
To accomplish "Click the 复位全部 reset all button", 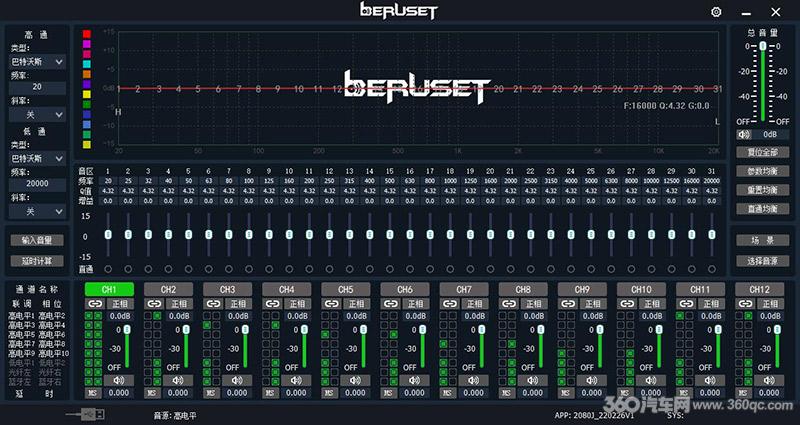I will click(763, 152).
